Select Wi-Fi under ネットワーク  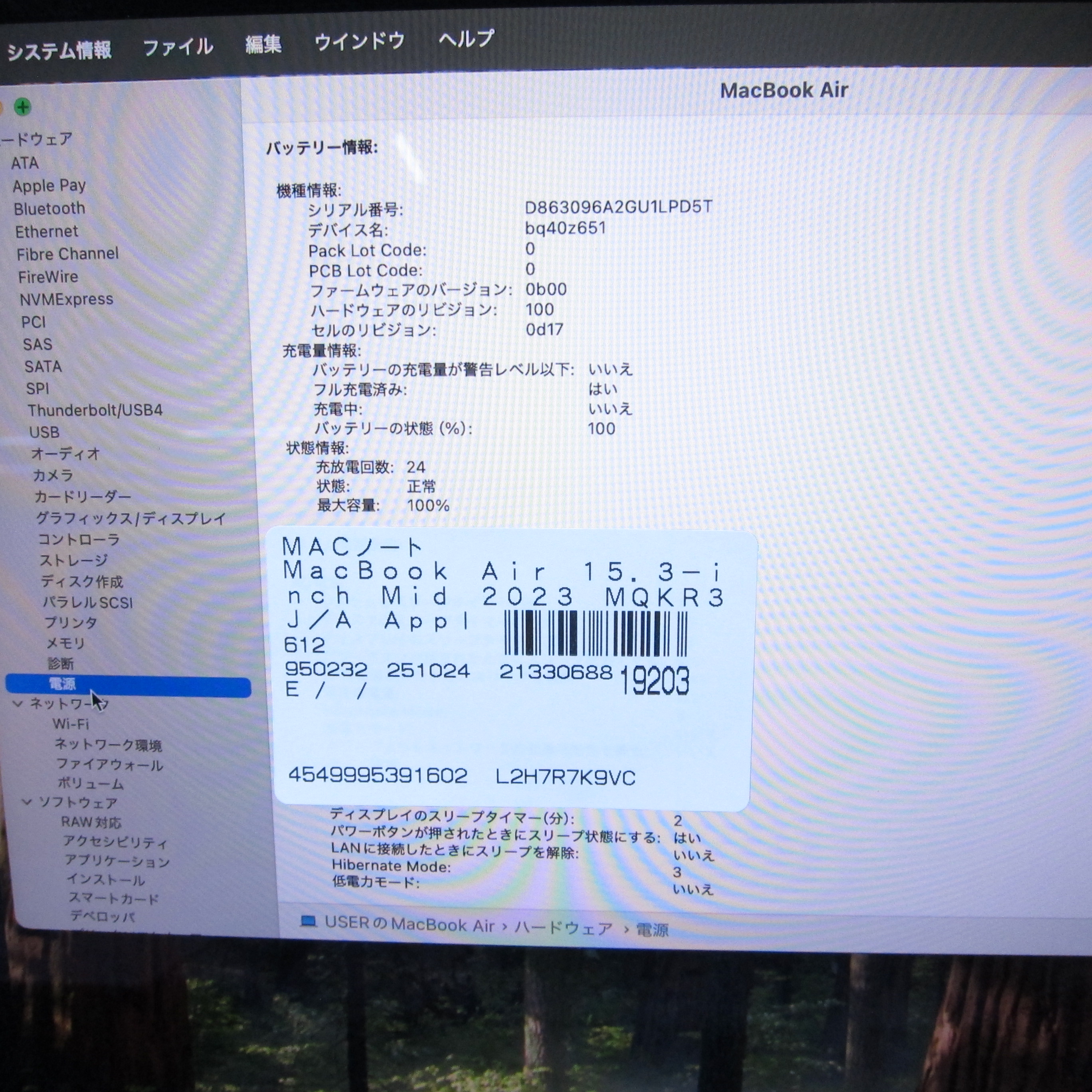click(71, 724)
